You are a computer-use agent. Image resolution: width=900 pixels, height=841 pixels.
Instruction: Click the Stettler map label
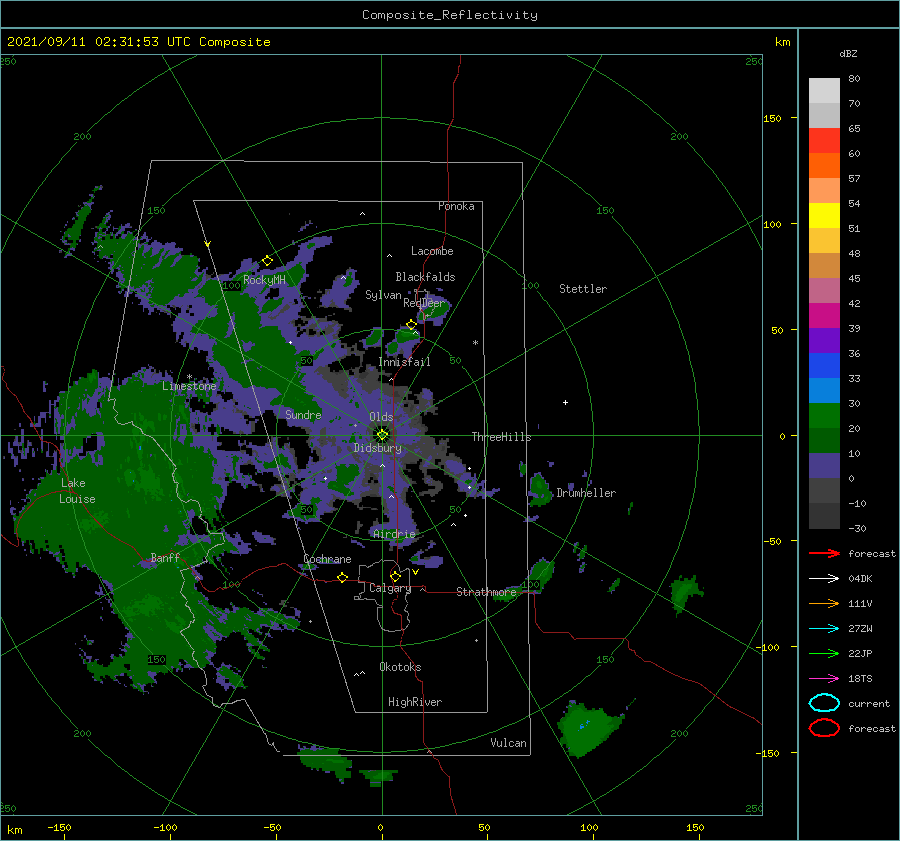(583, 289)
